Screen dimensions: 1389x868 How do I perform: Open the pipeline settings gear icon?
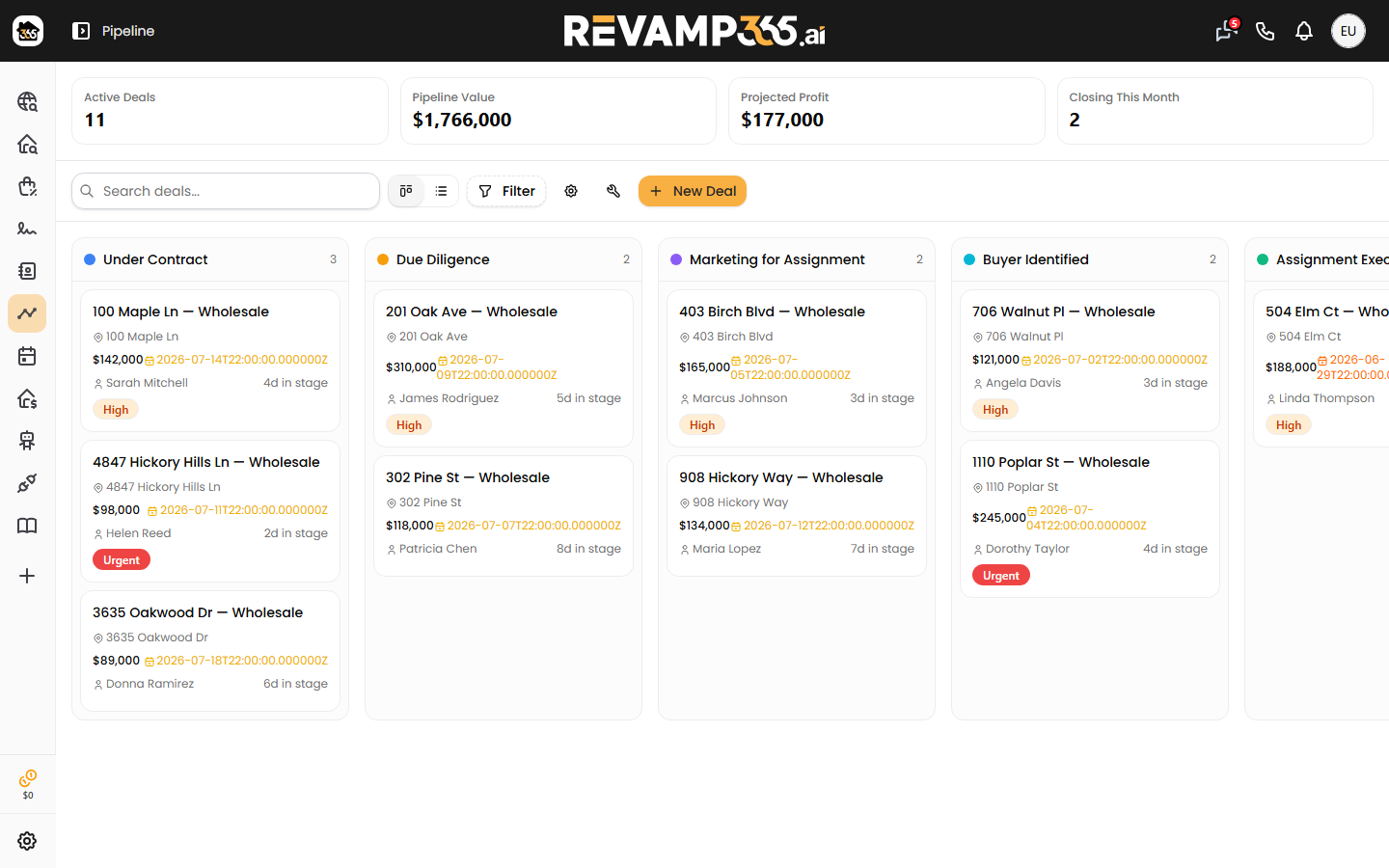571,191
